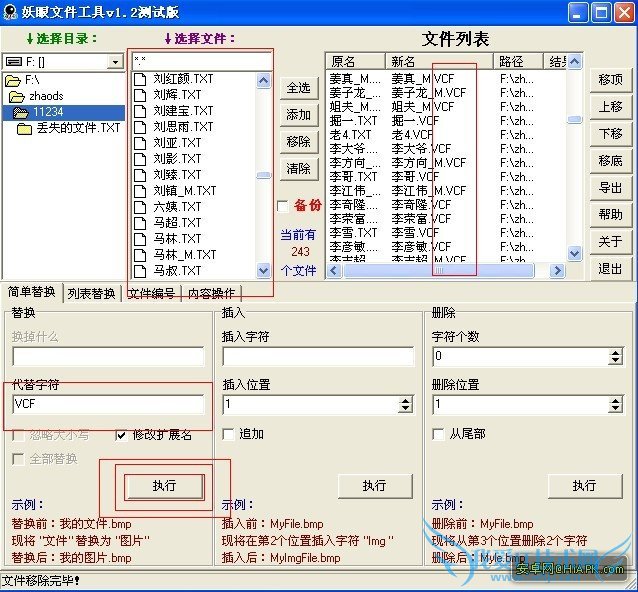Screen dimensions: 638x592
Task: Uncheck the 修改扩展名 checkbox
Action: tap(121, 435)
